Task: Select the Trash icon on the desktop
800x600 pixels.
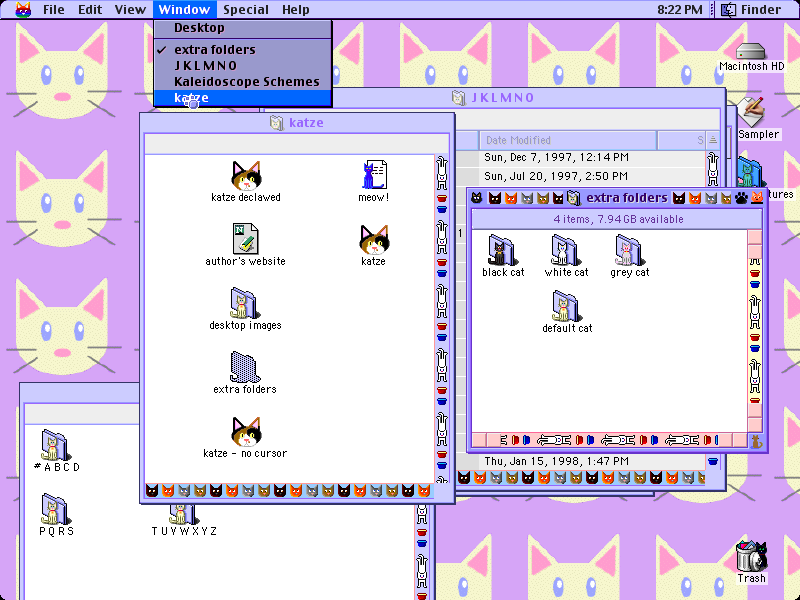Action: (751, 557)
